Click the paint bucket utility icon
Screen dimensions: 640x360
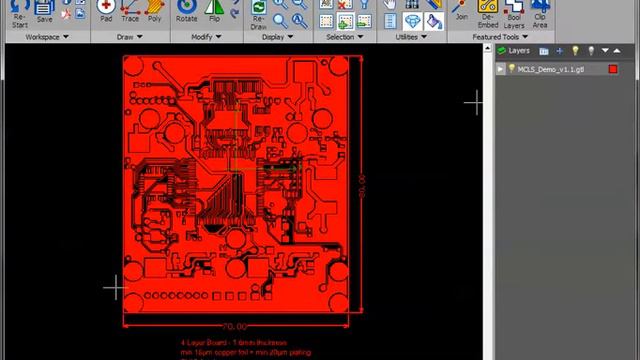tap(434, 21)
